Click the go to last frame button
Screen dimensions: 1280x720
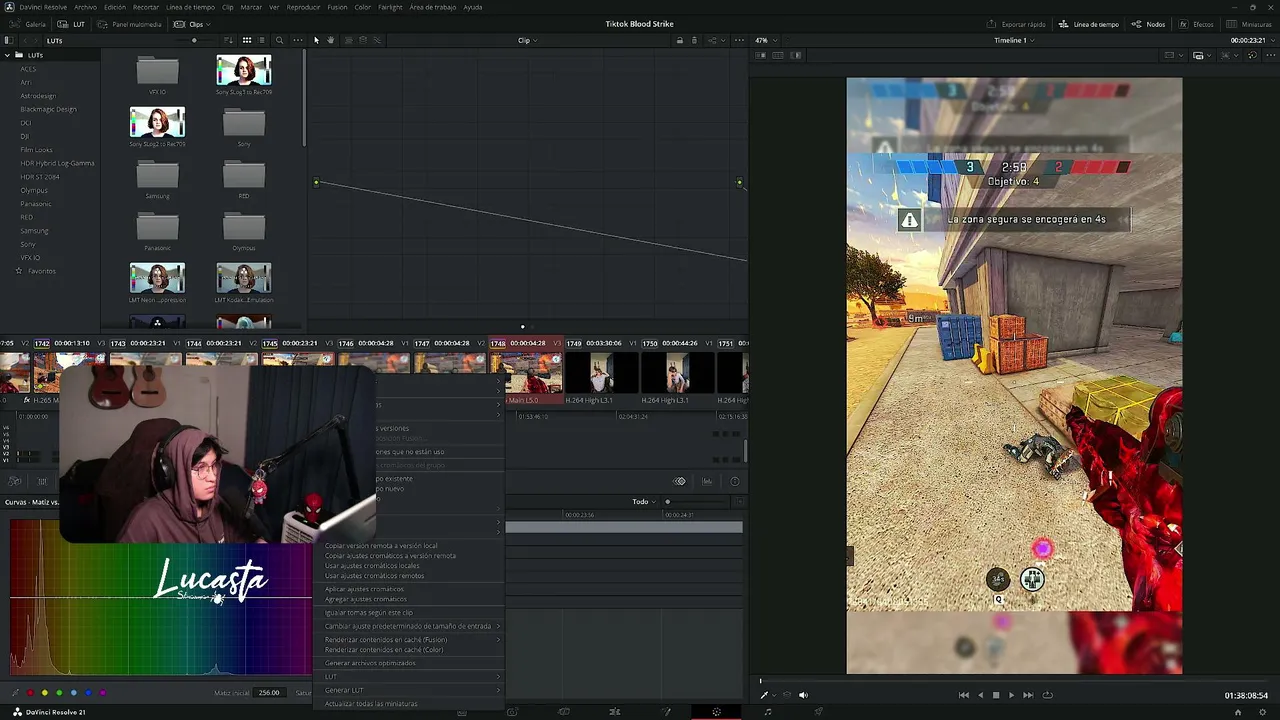click(x=1028, y=695)
